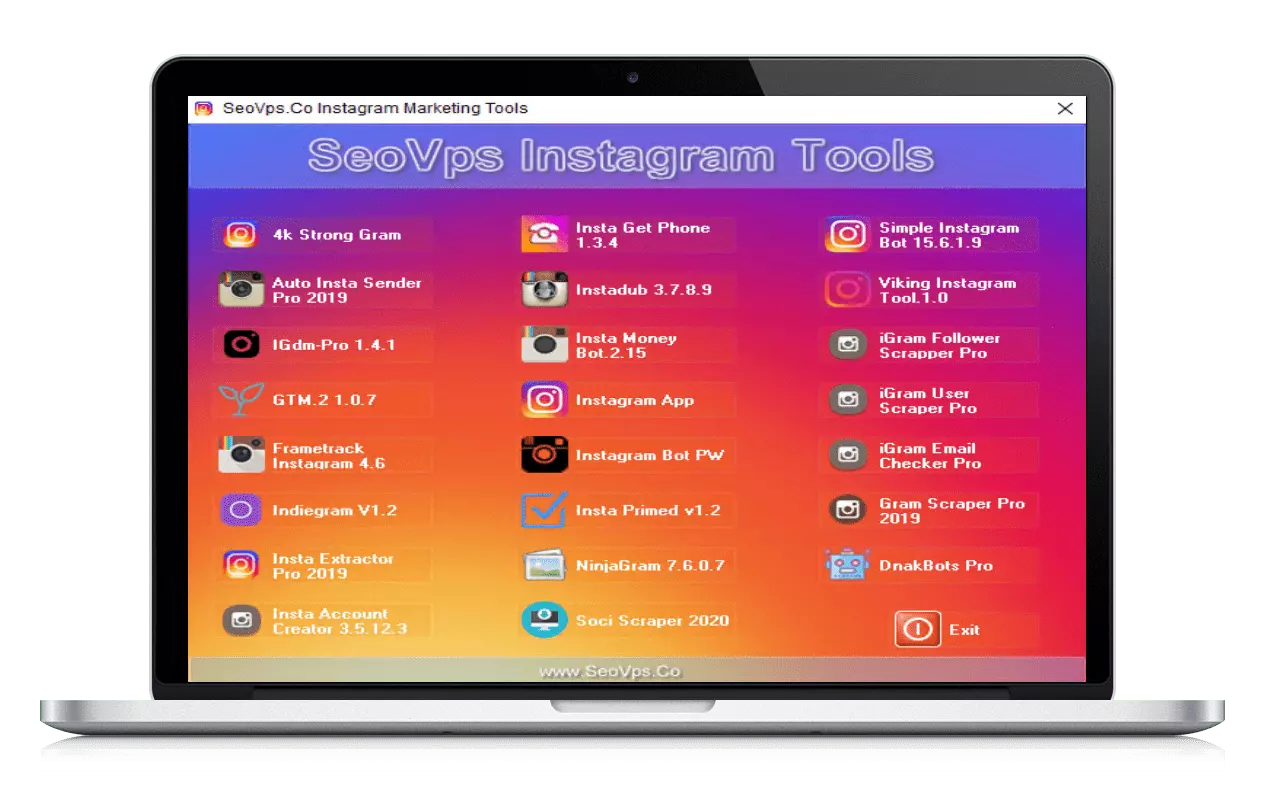Click "Insta Account Creator 3.5.12.3" text
The width and height of the screenshot is (1277, 799).
point(340,621)
